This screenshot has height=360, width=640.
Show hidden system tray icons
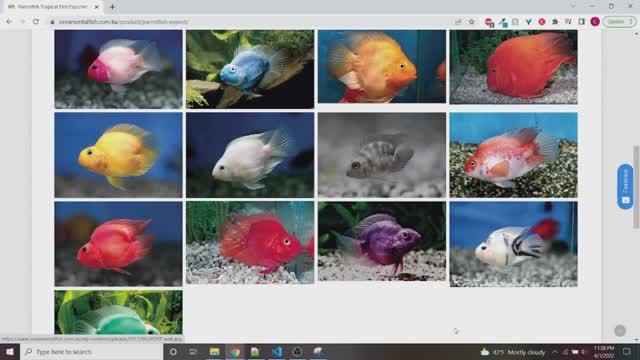click(x=555, y=352)
